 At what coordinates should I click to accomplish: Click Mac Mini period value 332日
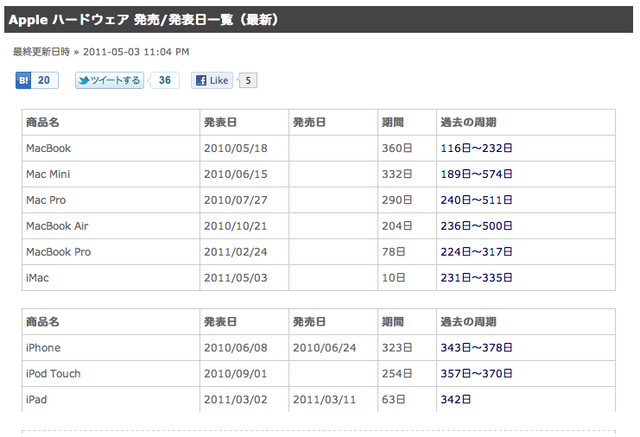[397, 174]
